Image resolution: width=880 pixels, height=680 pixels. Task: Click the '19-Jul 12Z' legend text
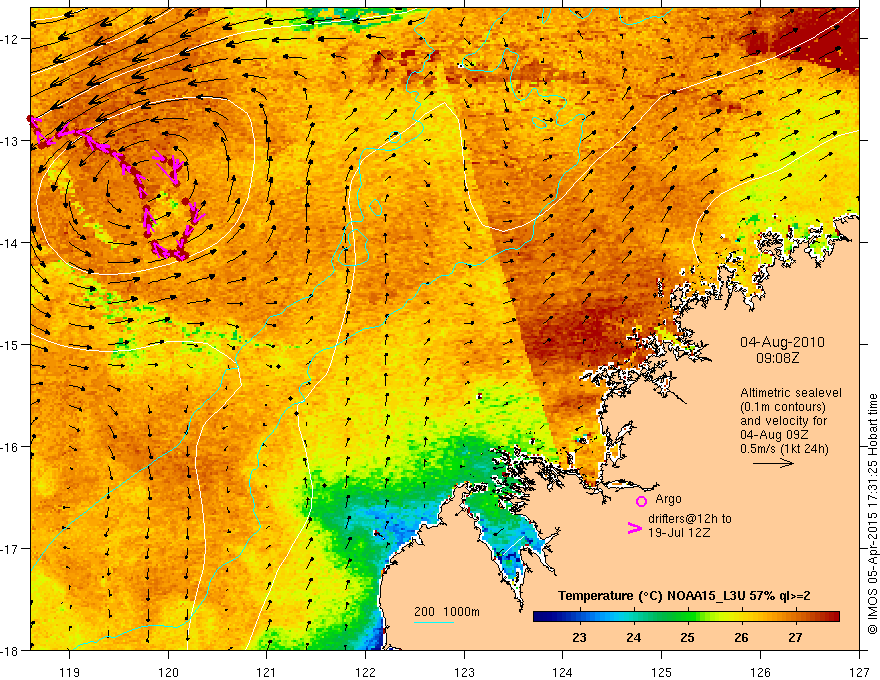point(679,532)
